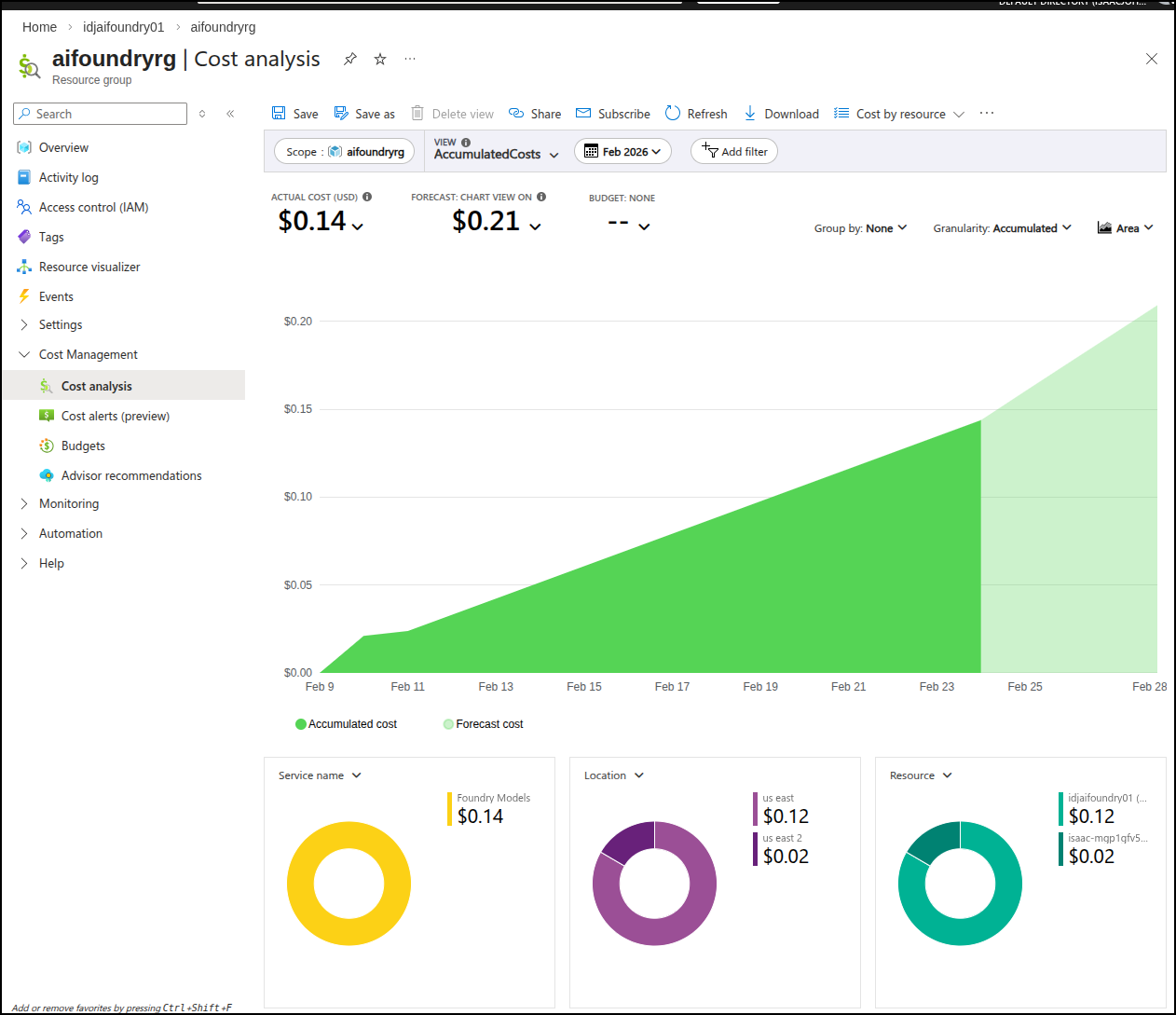This screenshot has width=1176, height=1015.
Task: Click the info icon beside Actual Cost
Action: (367, 197)
